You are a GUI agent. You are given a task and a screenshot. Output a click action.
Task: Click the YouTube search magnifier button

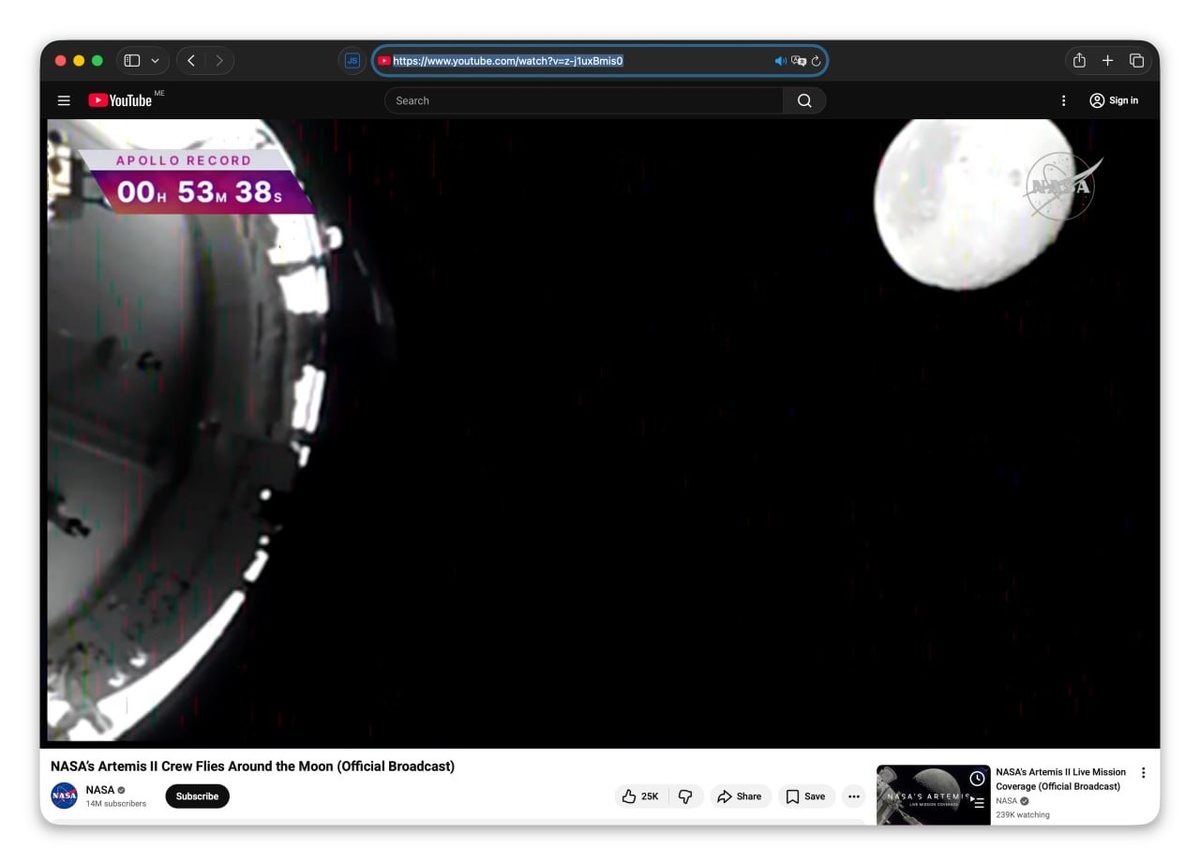point(804,100)
